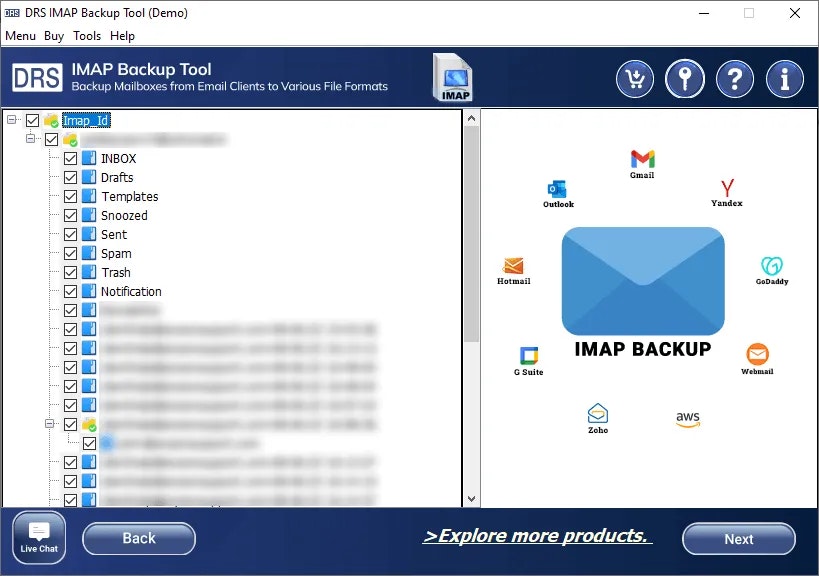Screen dimensions: 819x576
Task: Click the Imap_Id root folder icon
Action: click(x=51, y=121)
